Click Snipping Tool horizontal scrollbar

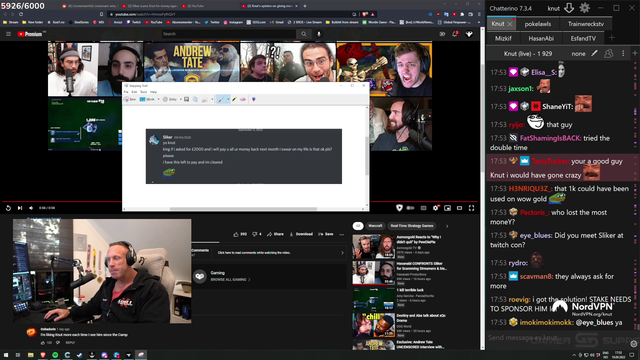[244, 209]
